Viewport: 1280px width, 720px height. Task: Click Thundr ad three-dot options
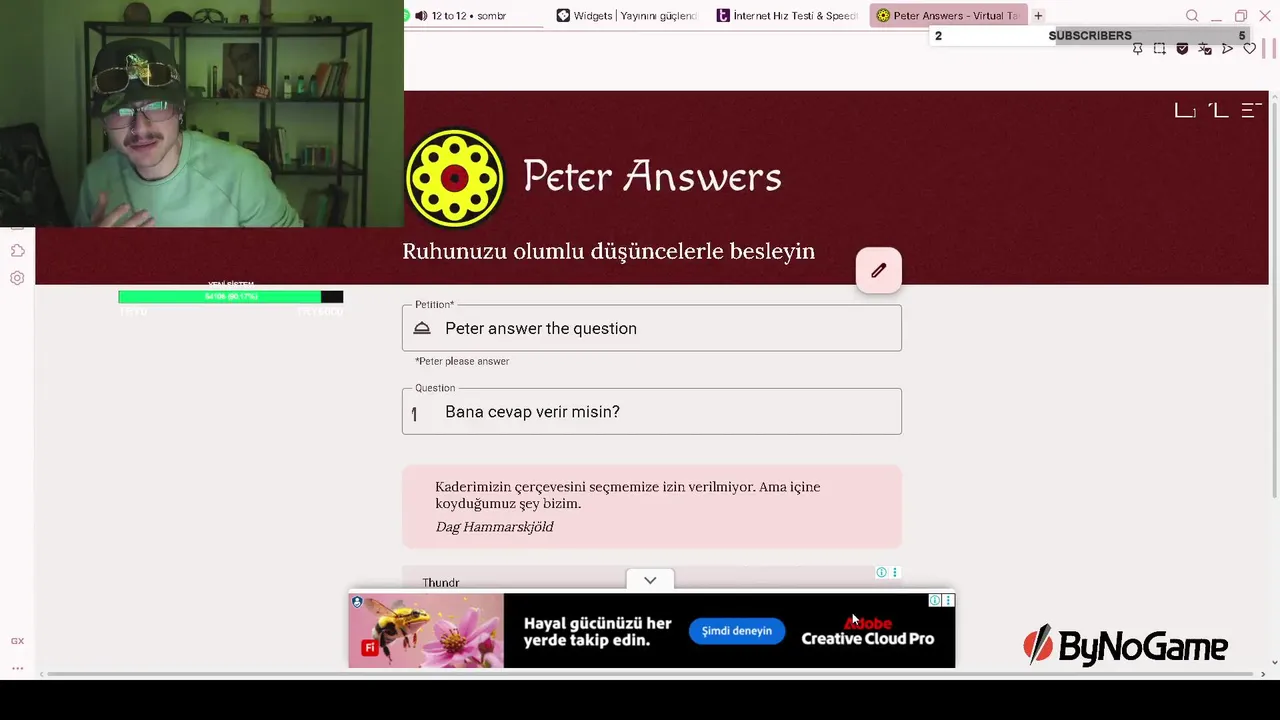point(895,572)
